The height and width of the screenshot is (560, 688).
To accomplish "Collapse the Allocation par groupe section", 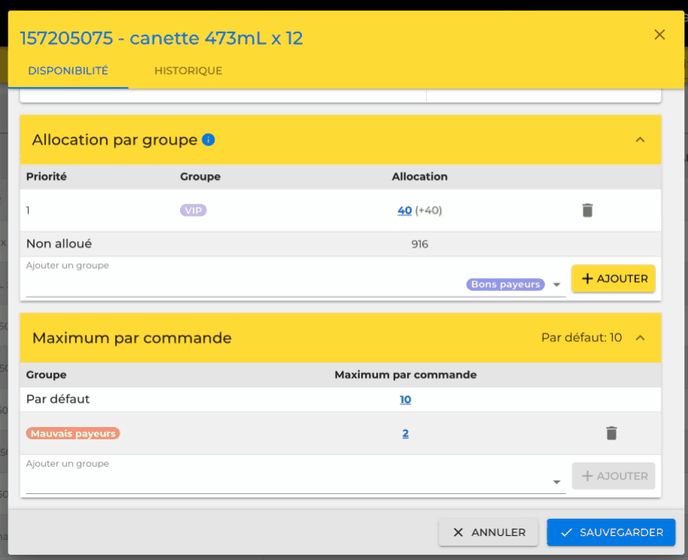I will pyautogui.click(x=640, y=140).
